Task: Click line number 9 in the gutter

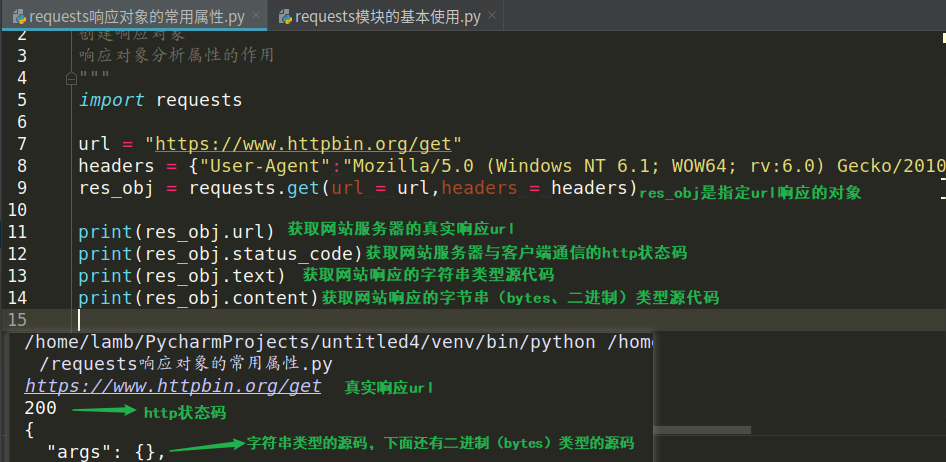Action: 22,188
